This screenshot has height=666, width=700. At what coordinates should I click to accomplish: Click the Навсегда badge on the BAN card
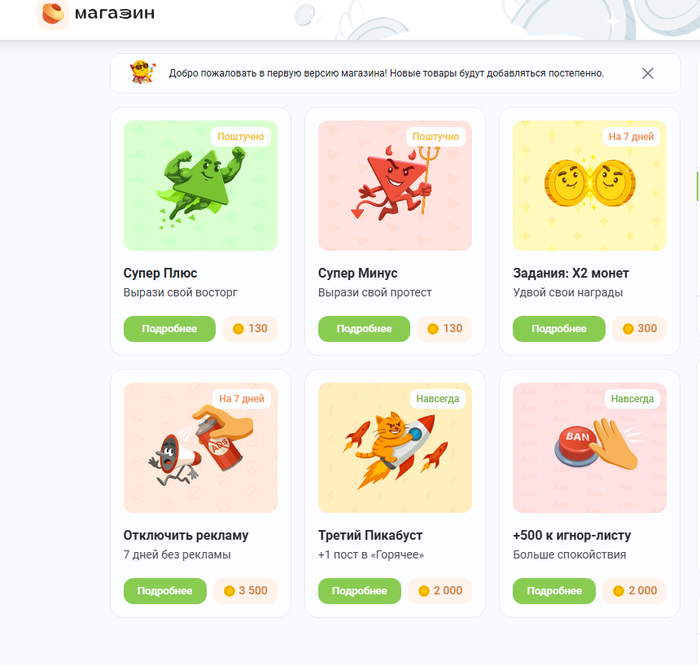click(x=632, y=399)
